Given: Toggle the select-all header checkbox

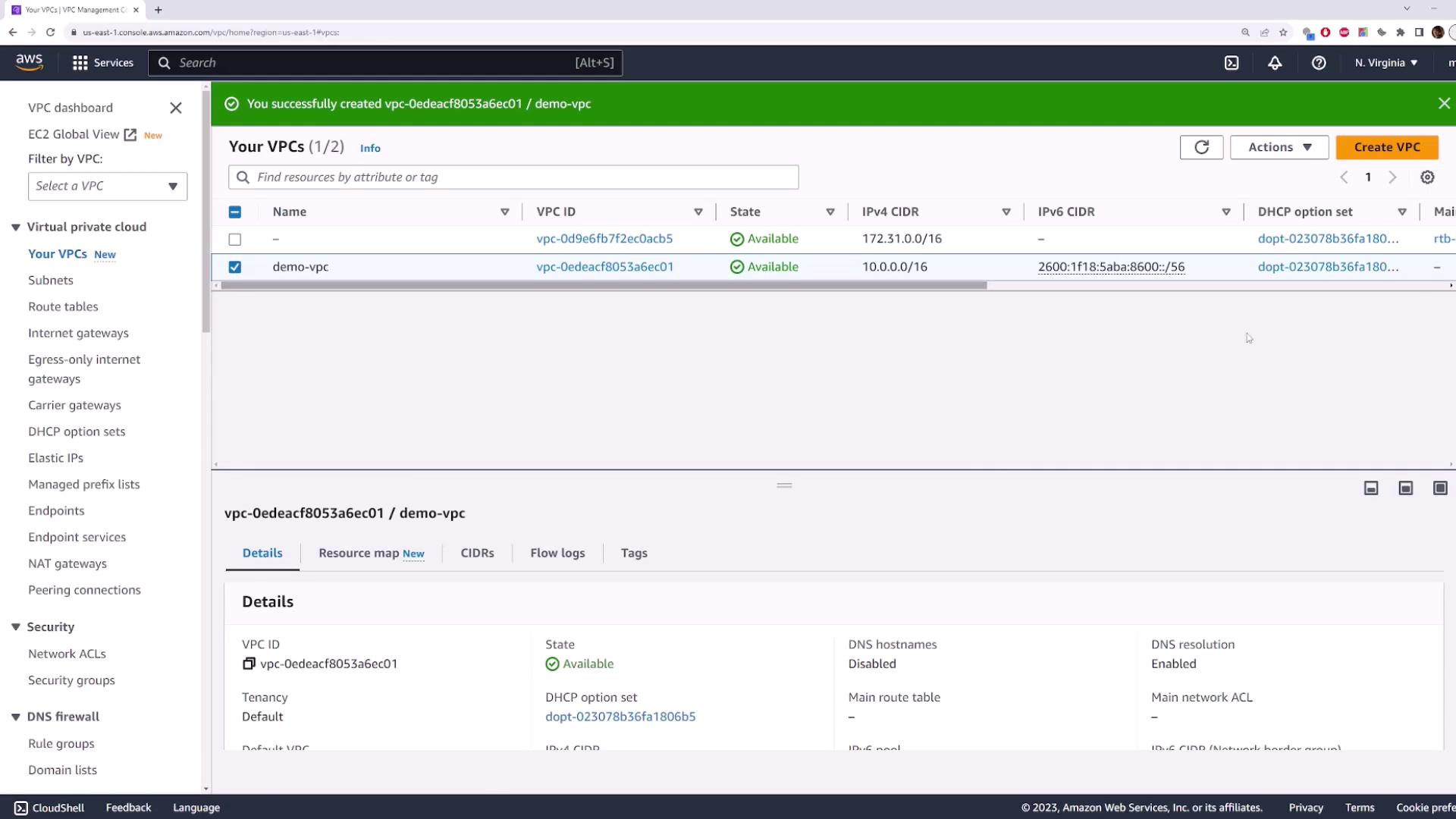Looking at the screenshot, I should click(x=235, y=212).
